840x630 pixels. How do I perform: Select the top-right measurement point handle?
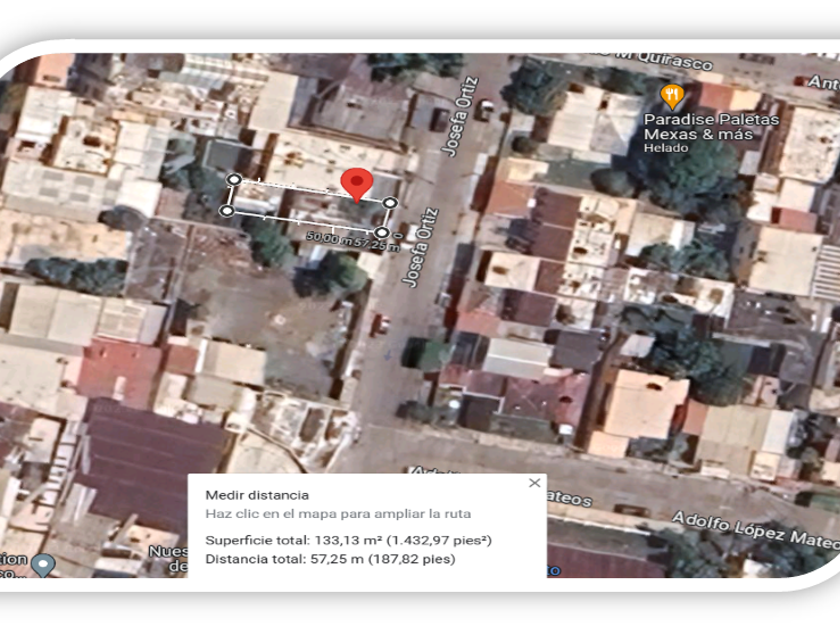[x=390, y=203]
